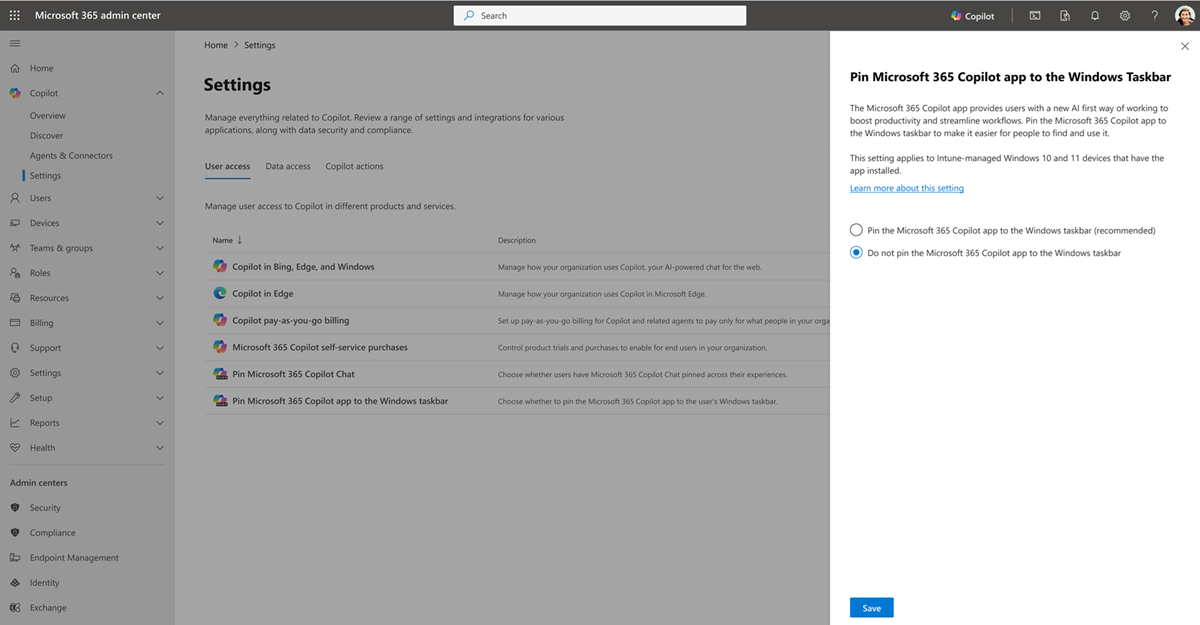The image size is (1200, 625).
Task: Click the Copilot in Edge row icon
Action: point(220,294)
